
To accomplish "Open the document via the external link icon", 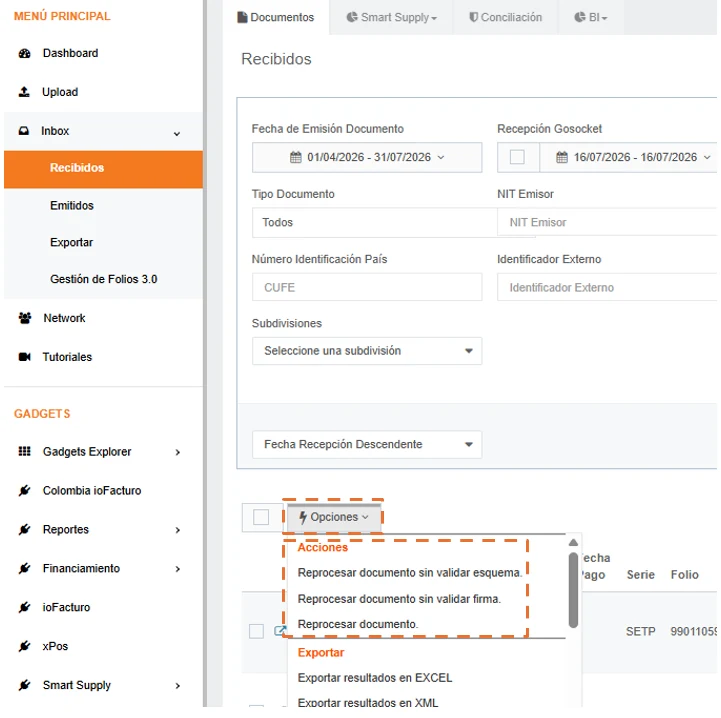I will (280, 631).
